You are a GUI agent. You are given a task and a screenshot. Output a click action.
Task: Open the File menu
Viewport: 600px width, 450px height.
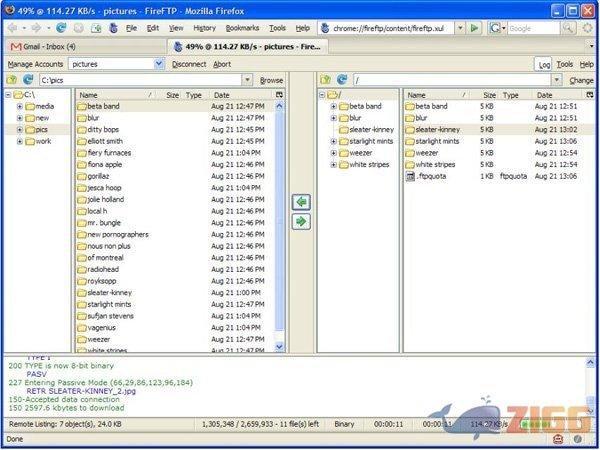pyautogui.click(x=131, y=28)
